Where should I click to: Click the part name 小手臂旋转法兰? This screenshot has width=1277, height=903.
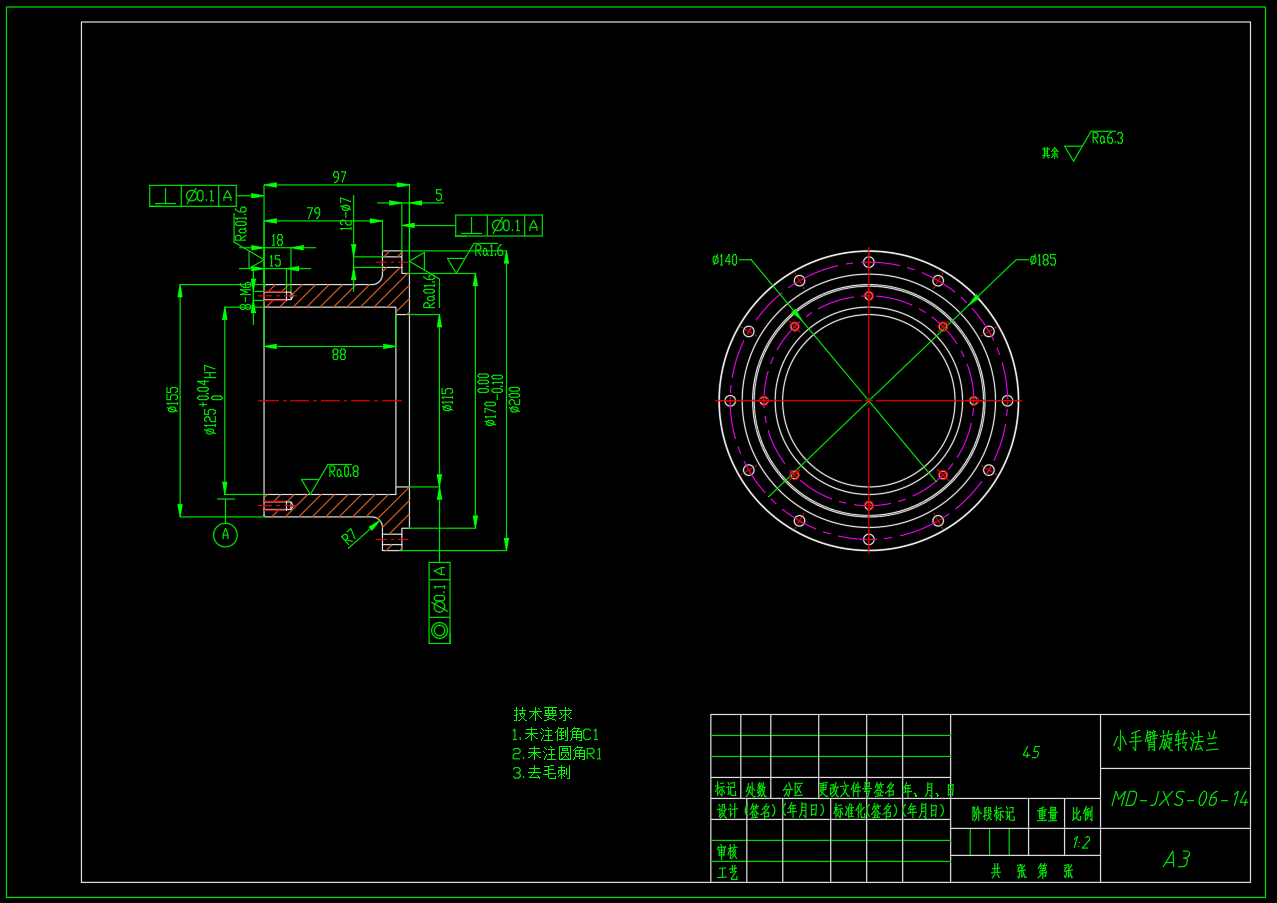pos(1166,741)
